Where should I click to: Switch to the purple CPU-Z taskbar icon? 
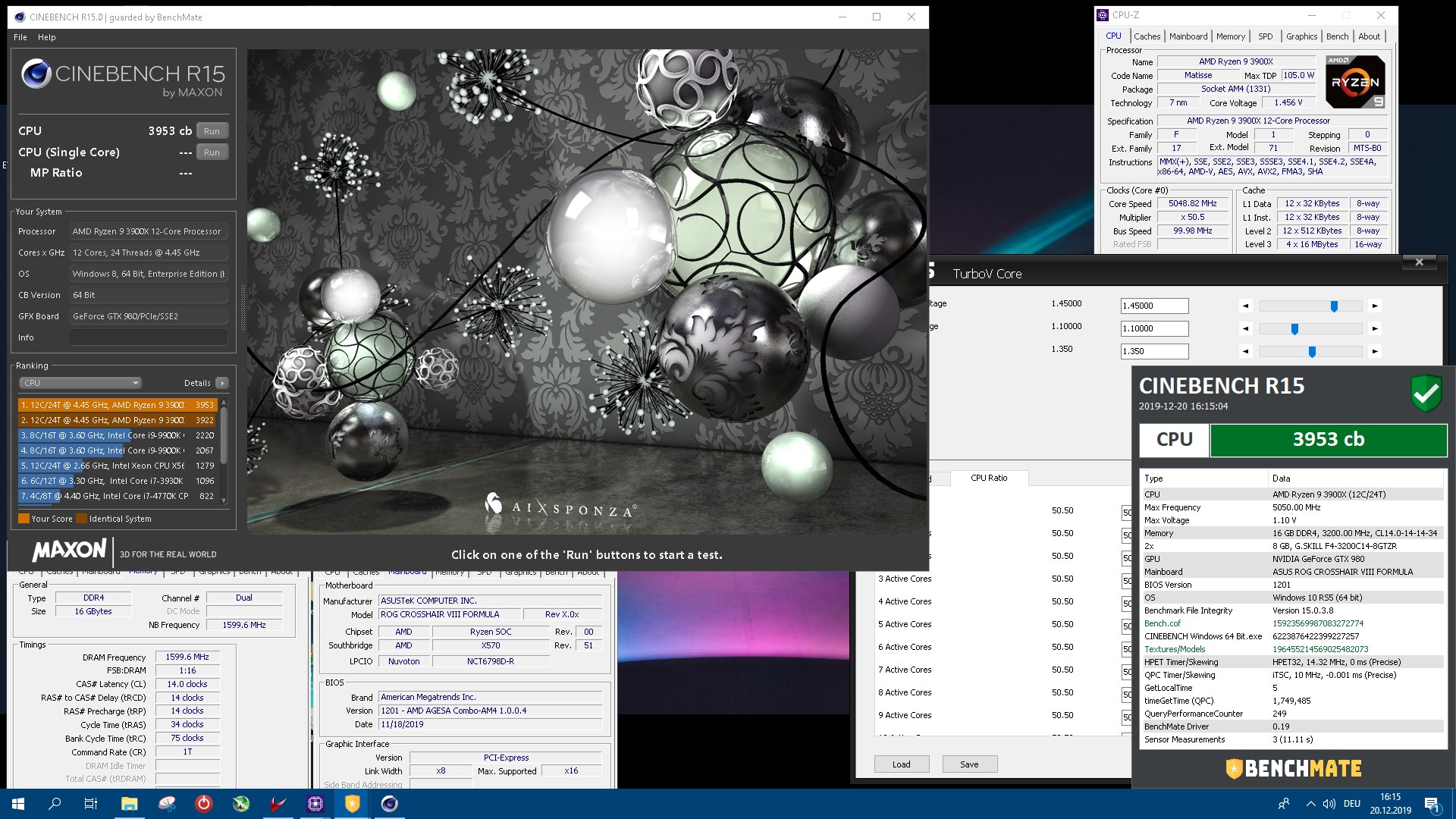315,804
